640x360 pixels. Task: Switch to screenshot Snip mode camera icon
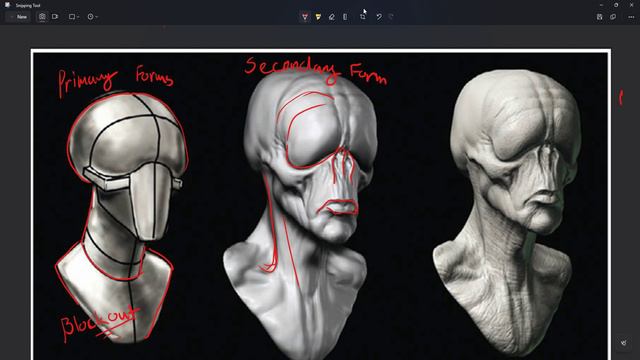point(42,17)
